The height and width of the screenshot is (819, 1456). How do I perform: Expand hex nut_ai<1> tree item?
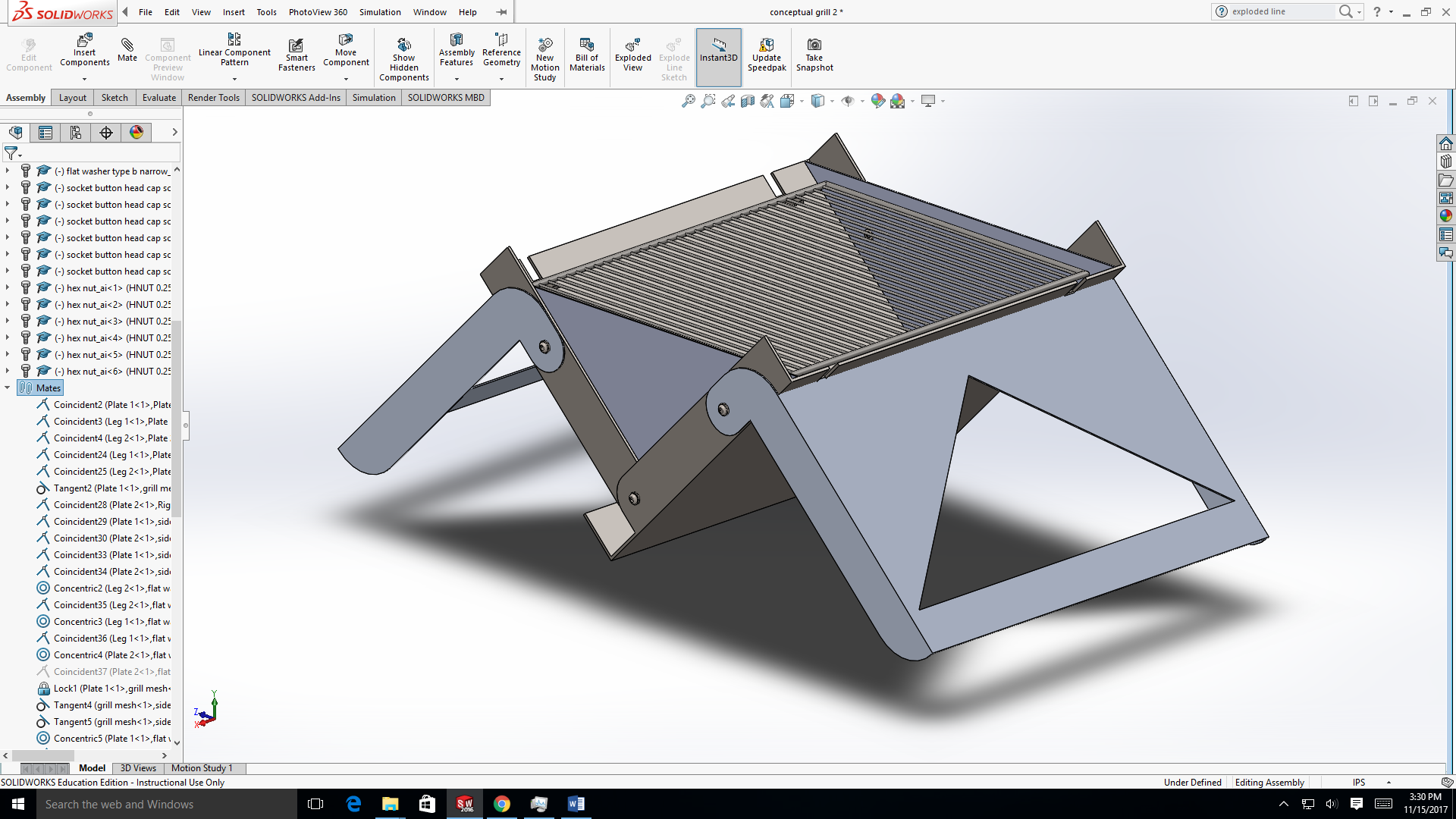(8, 288)
